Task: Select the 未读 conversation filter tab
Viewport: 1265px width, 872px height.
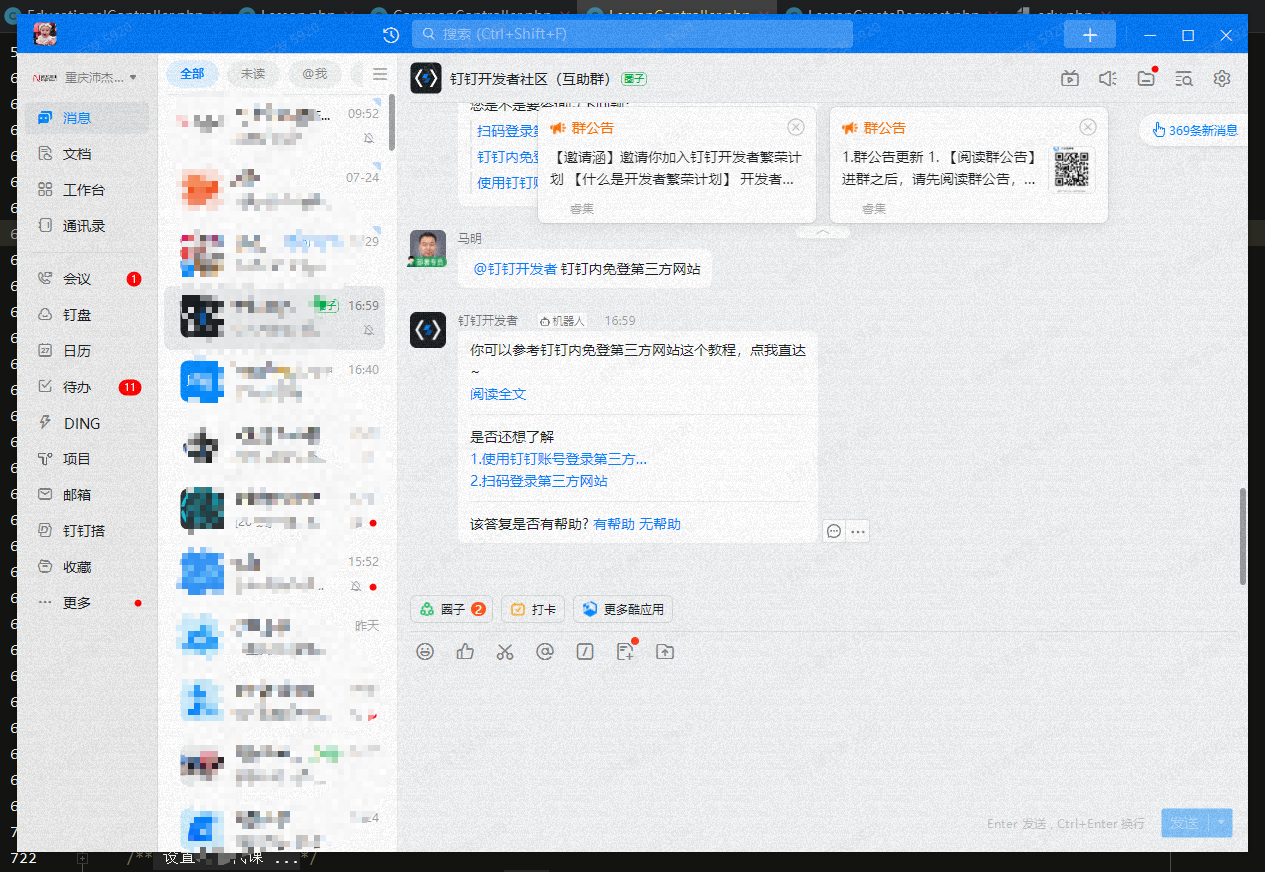Action: (253, 74)
